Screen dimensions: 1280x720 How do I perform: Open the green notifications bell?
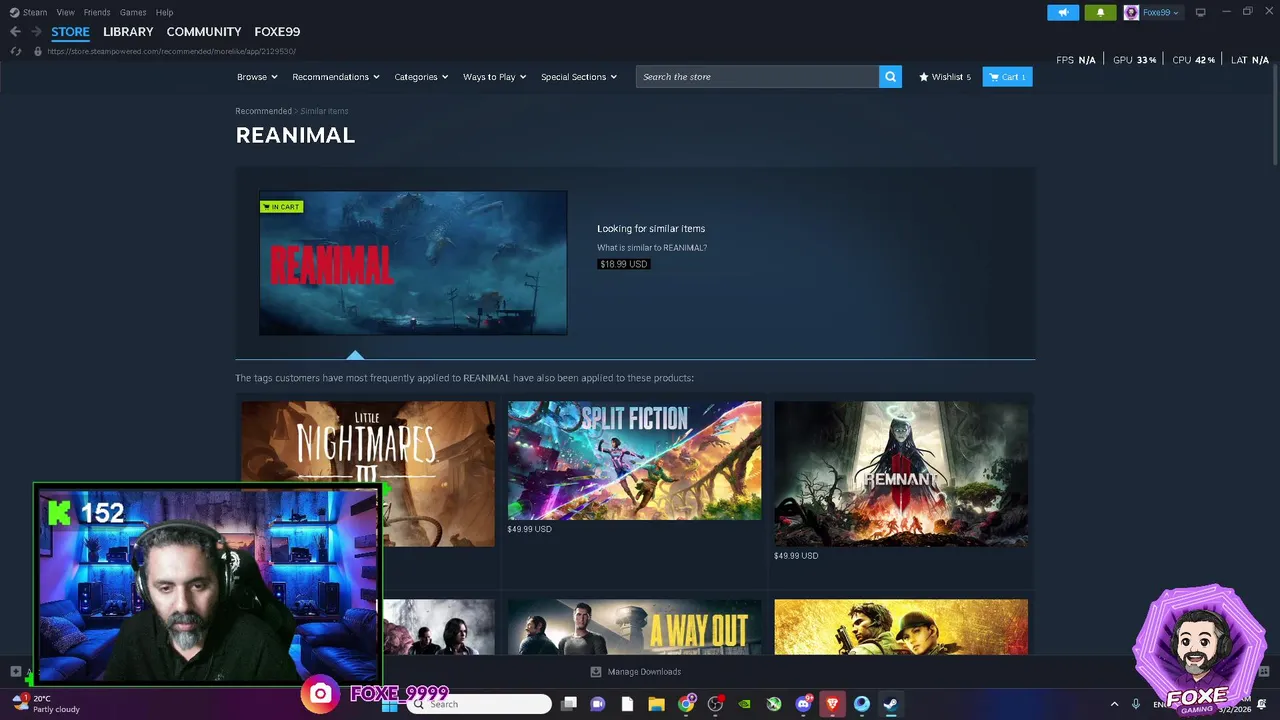point(1100,12)
